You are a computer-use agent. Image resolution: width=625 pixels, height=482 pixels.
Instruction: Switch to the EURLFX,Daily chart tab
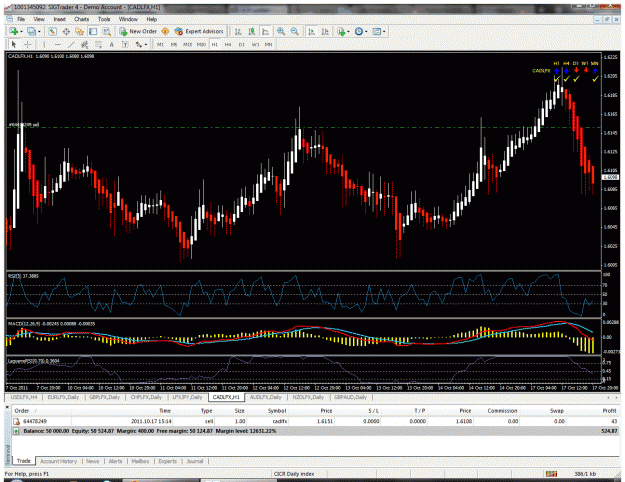tap(61, 397)
